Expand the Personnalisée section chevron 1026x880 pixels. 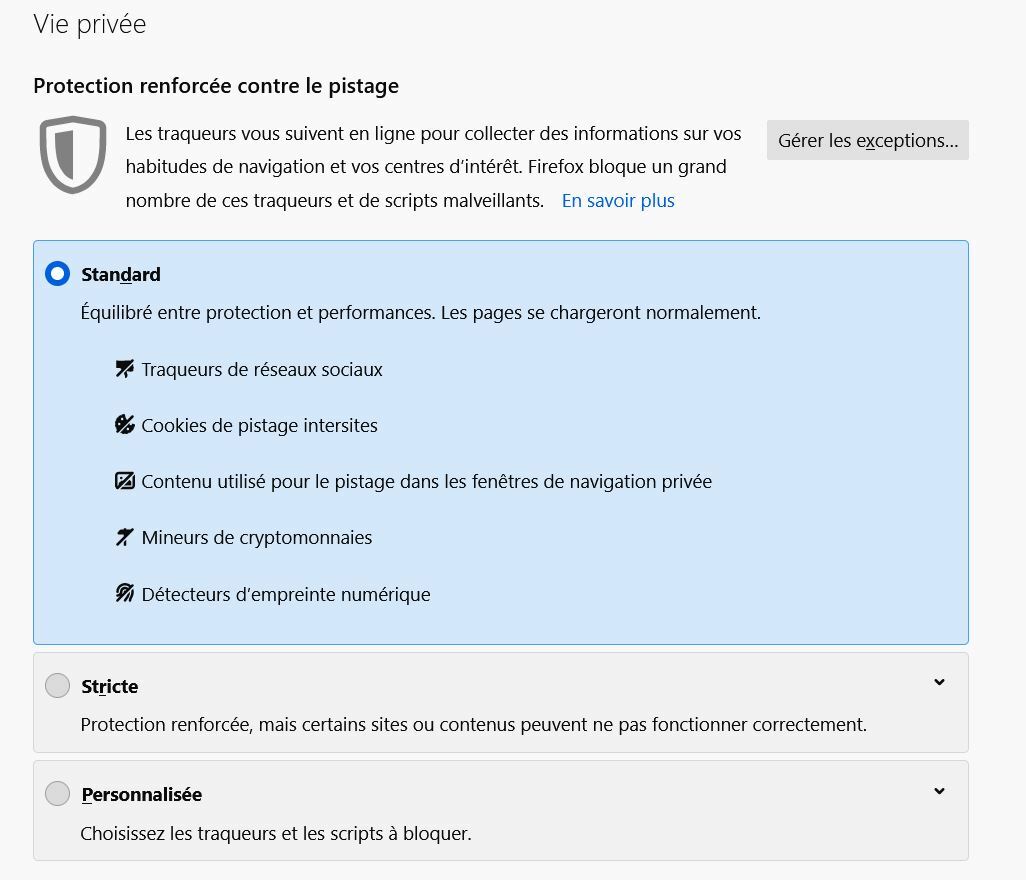click(x=939, y=791)
